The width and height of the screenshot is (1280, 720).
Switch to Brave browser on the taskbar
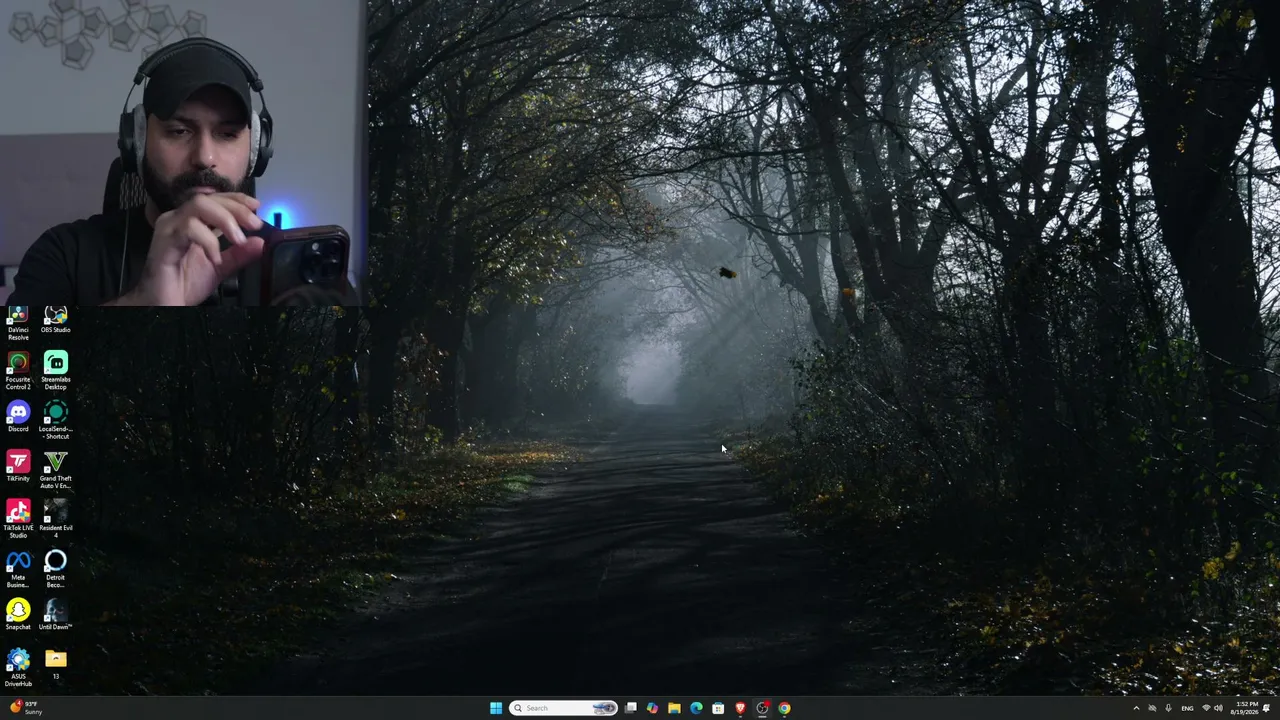pyautogui.click(x=740, y=708)
